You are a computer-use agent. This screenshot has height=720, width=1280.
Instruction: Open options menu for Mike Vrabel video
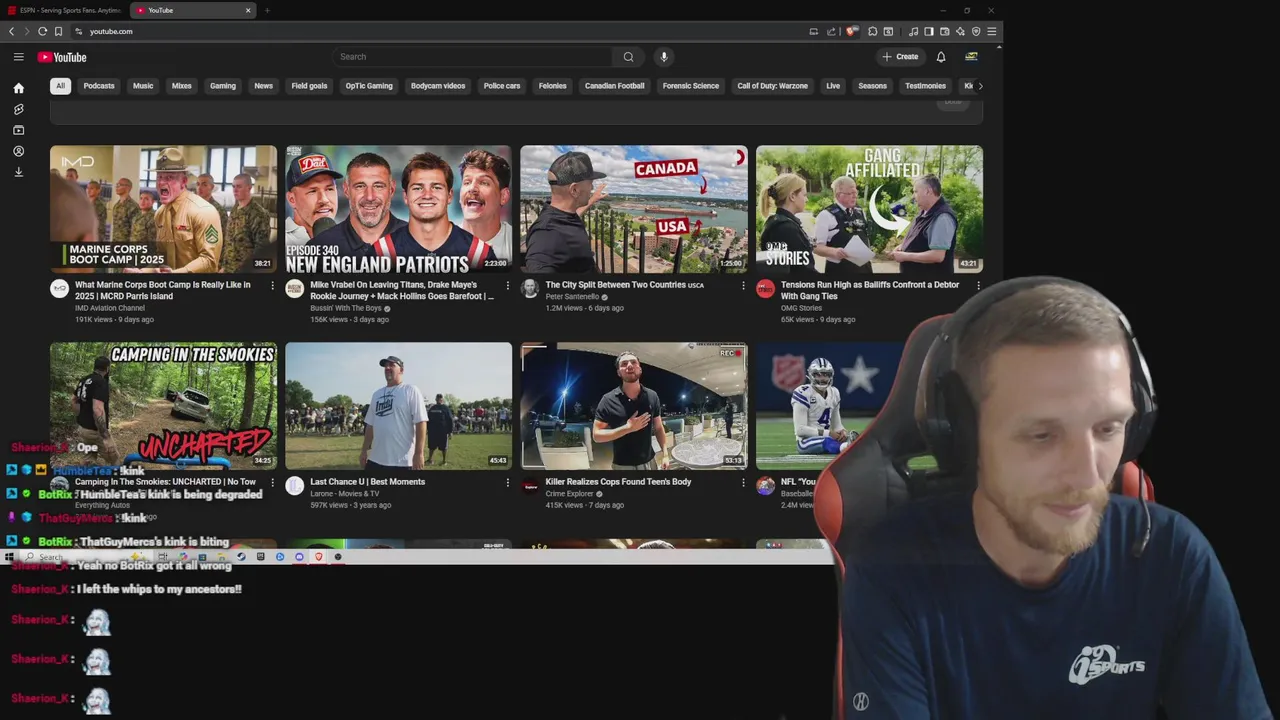pyautogui.click(x=507, y=286)
